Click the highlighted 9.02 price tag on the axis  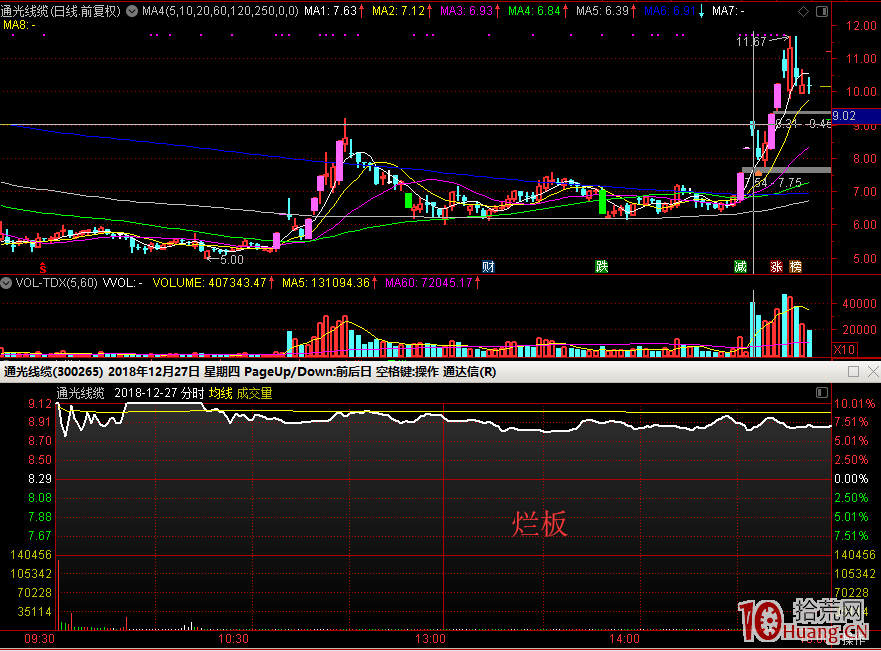(x=856, y=116)
